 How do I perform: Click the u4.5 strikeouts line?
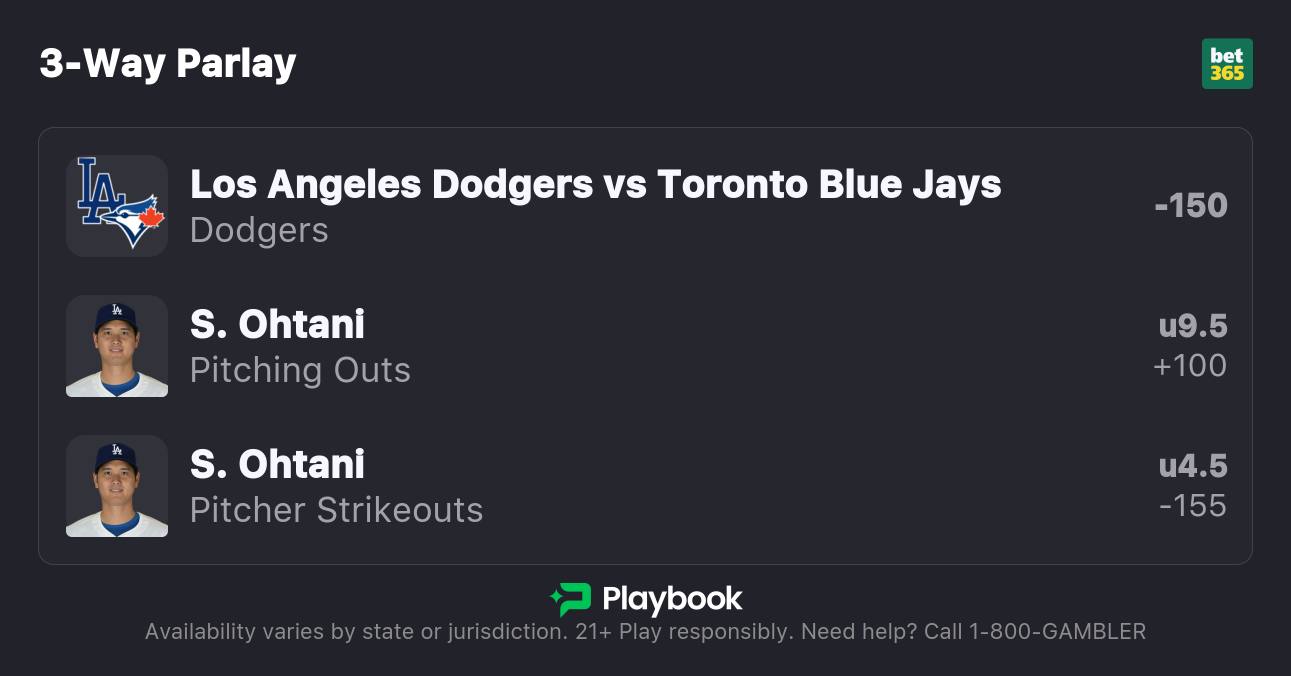coord(1192,466)
